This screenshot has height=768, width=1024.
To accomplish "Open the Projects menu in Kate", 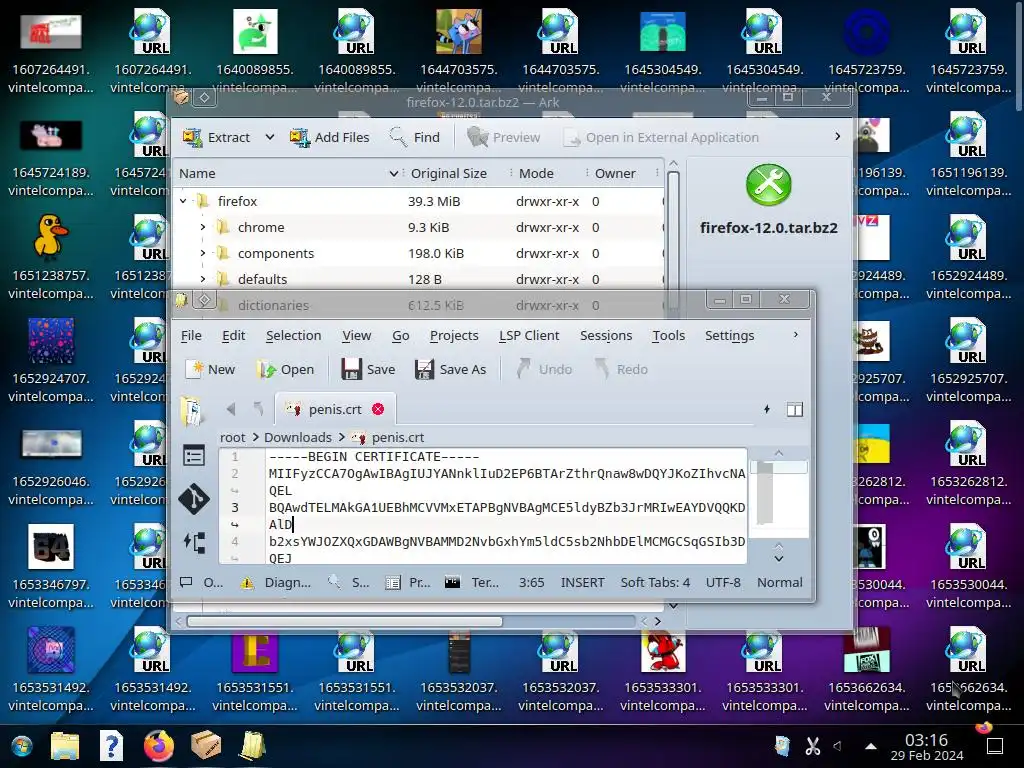I will coord(454,336).
